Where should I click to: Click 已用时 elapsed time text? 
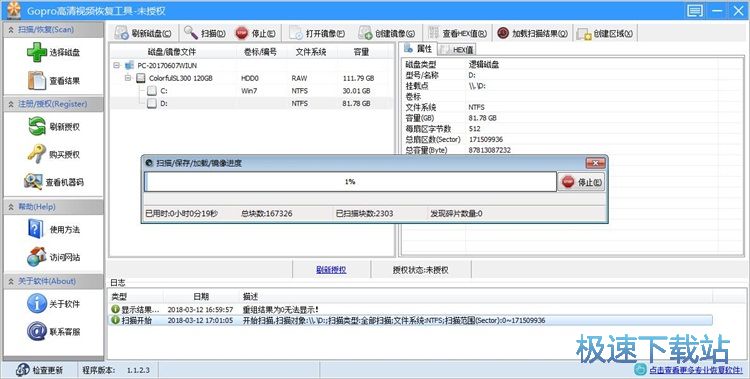tap(181, 213)
